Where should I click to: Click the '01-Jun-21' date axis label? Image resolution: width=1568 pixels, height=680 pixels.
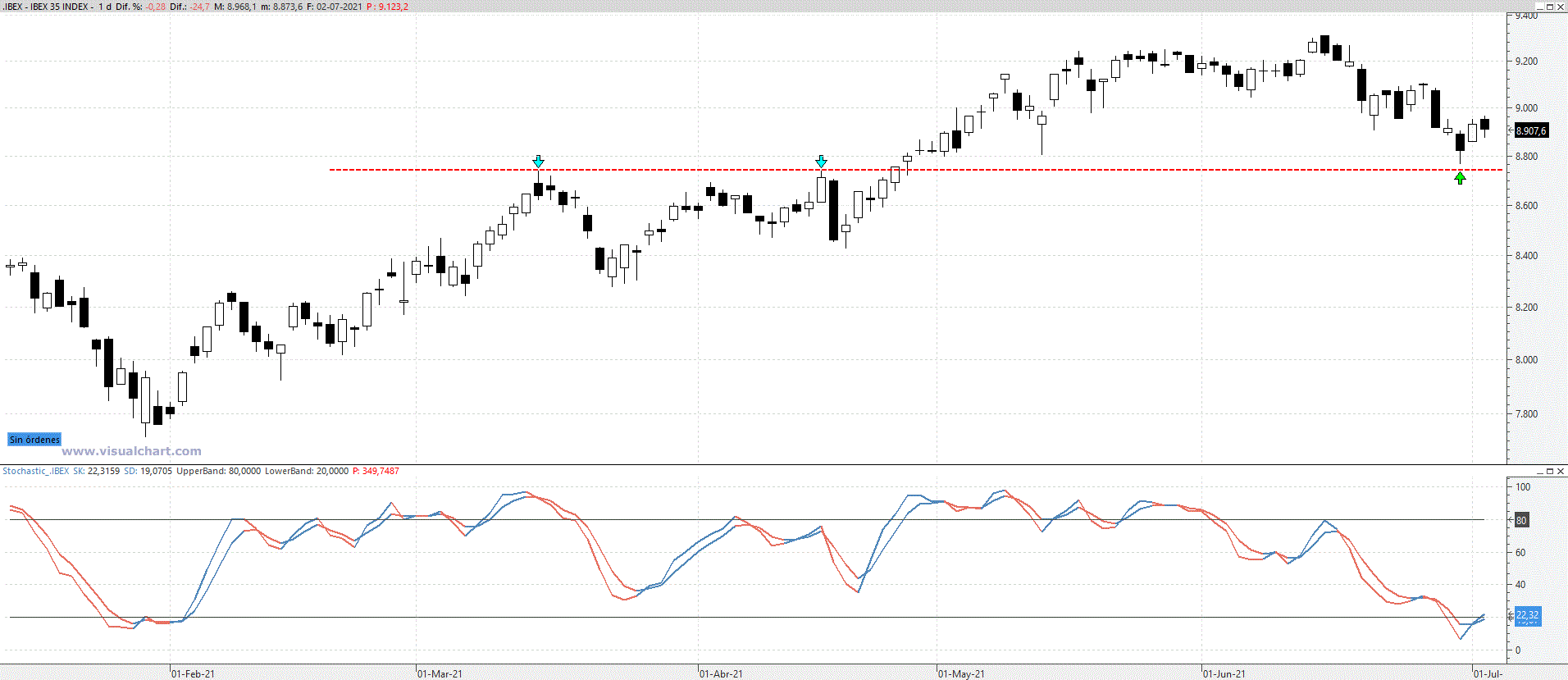click(x=1224, y=673)
